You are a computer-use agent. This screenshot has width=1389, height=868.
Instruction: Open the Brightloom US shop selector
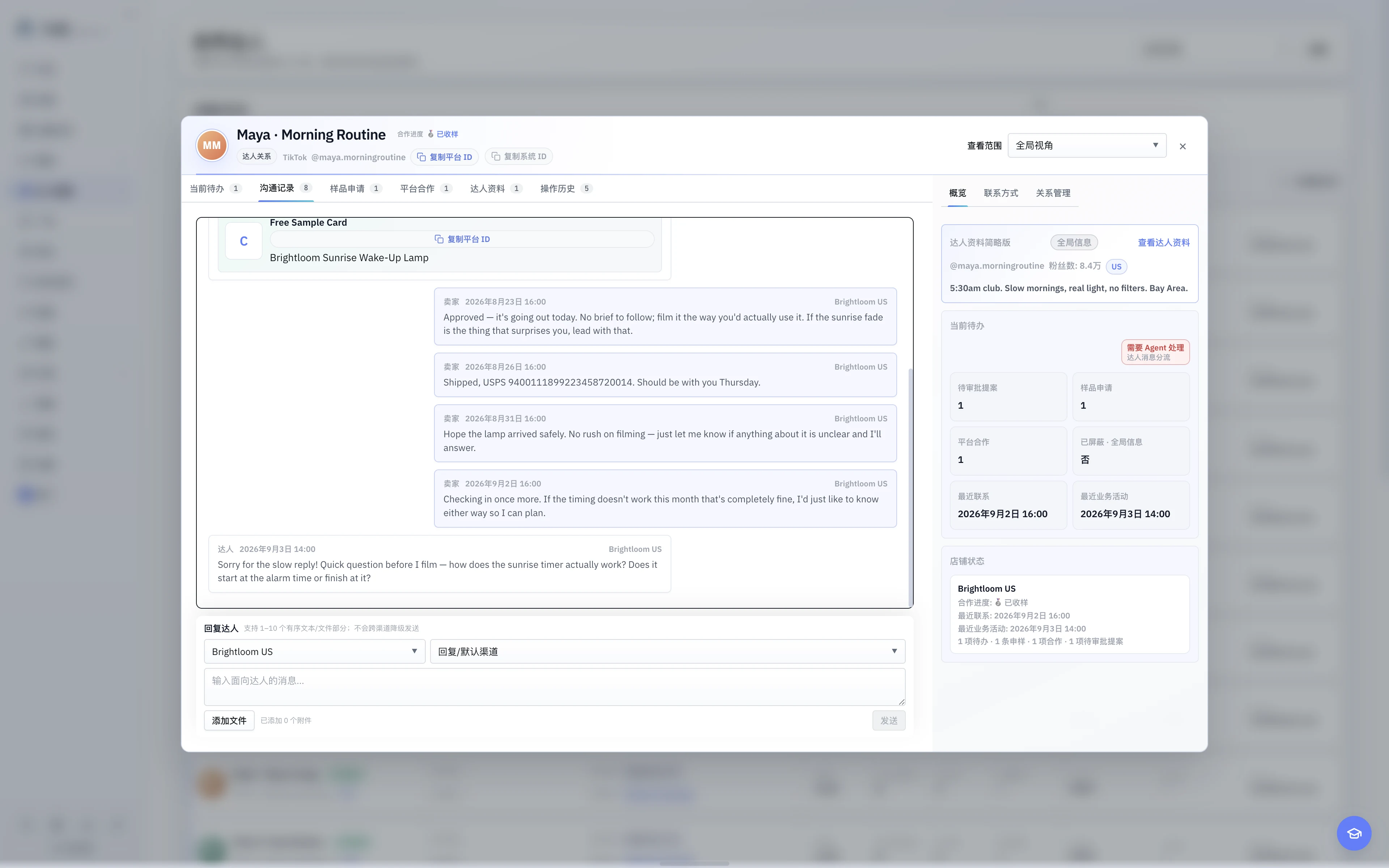click(315, 652)
